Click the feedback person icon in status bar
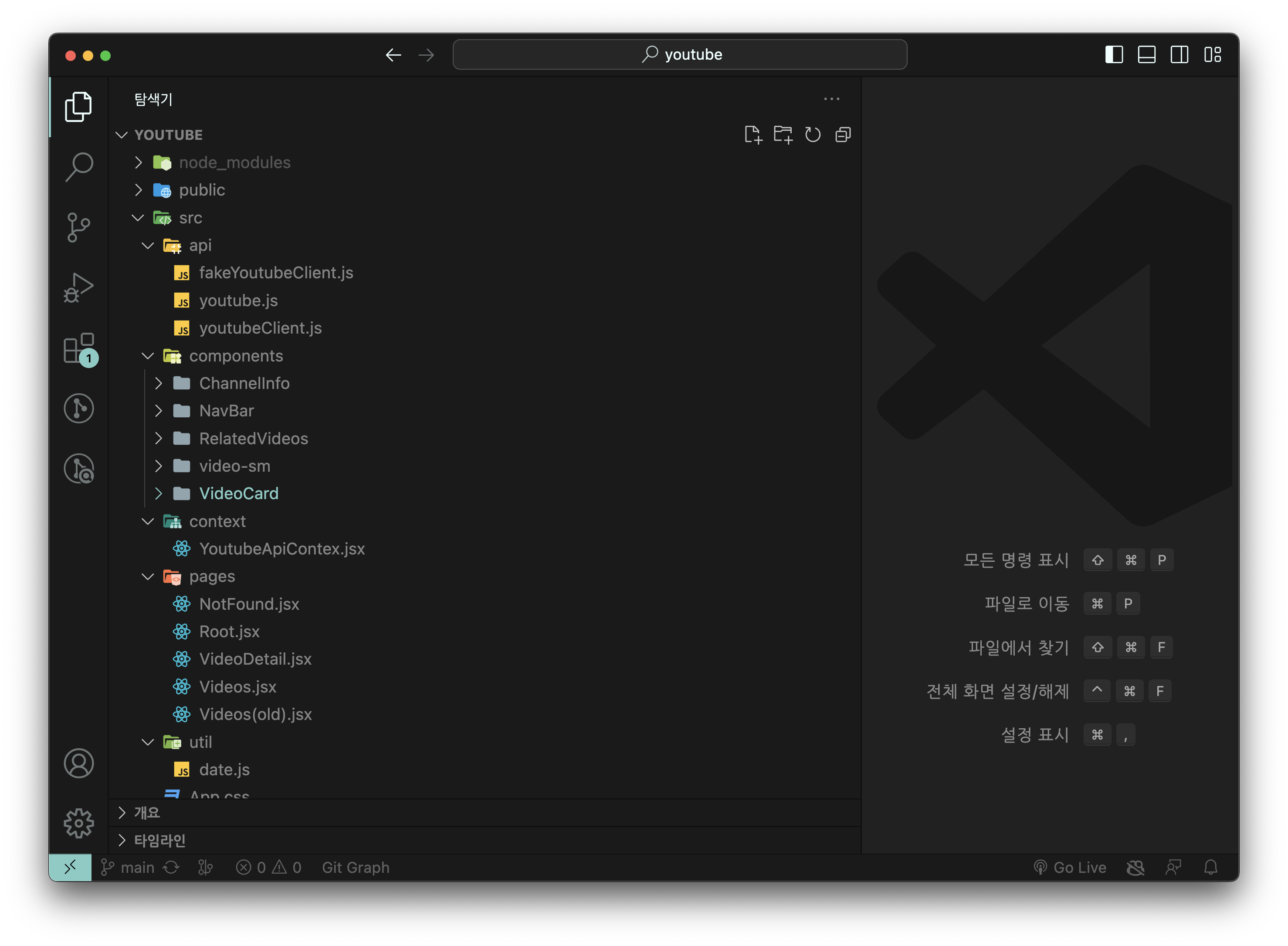 [1173, 868]
